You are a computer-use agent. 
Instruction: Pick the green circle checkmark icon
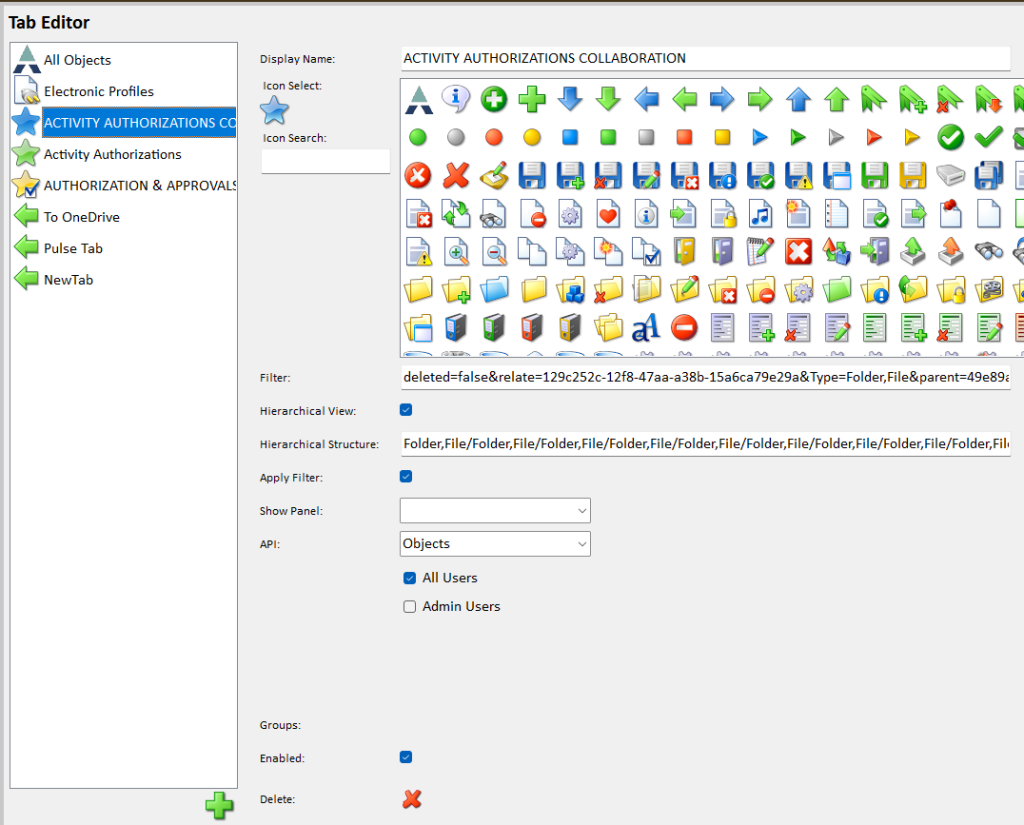click(x=950, y=137)
